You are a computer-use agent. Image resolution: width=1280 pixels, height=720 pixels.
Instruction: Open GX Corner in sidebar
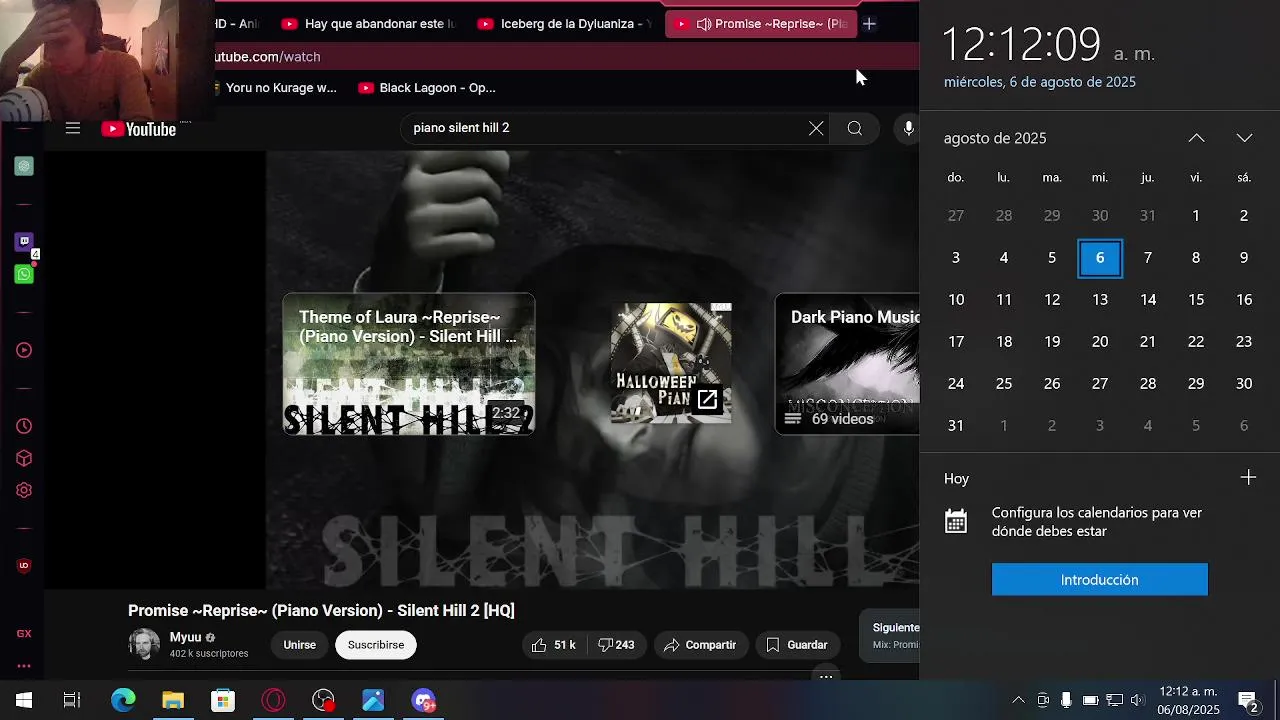[24, 634]
